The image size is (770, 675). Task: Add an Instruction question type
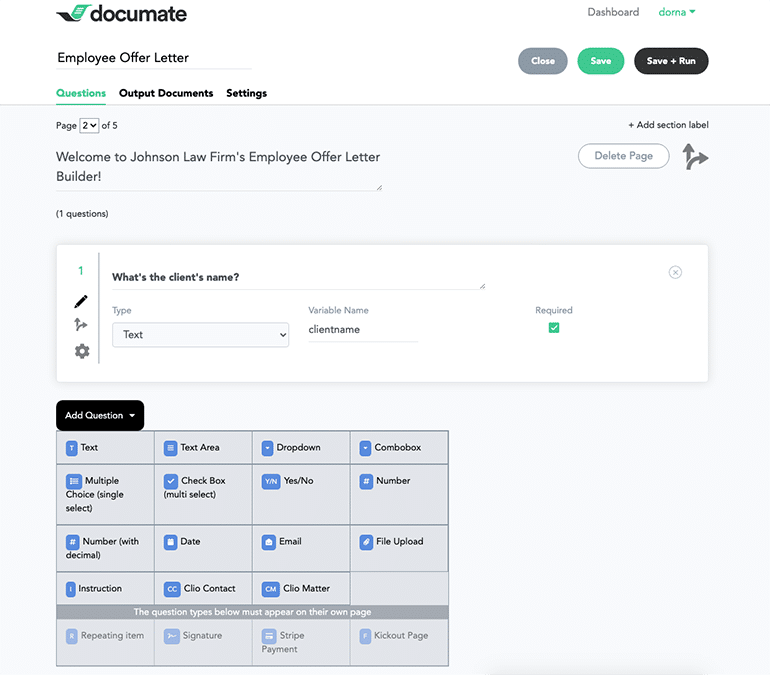point(106,588)
